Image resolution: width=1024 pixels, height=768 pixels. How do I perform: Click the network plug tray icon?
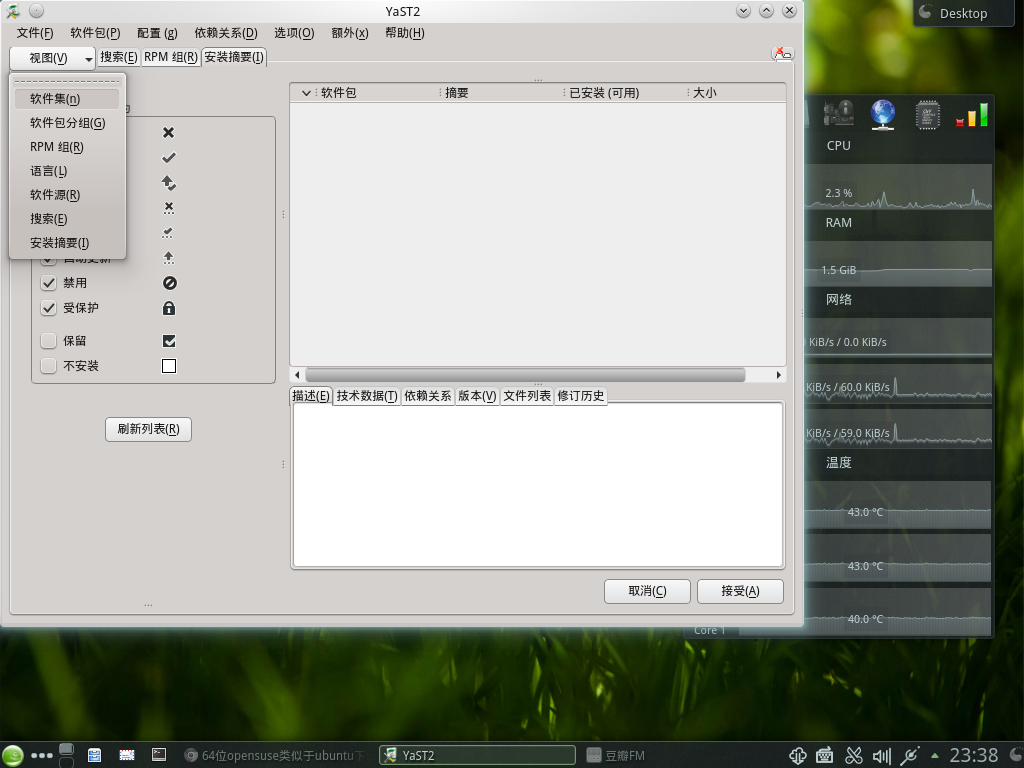click(x=910, y=756)
